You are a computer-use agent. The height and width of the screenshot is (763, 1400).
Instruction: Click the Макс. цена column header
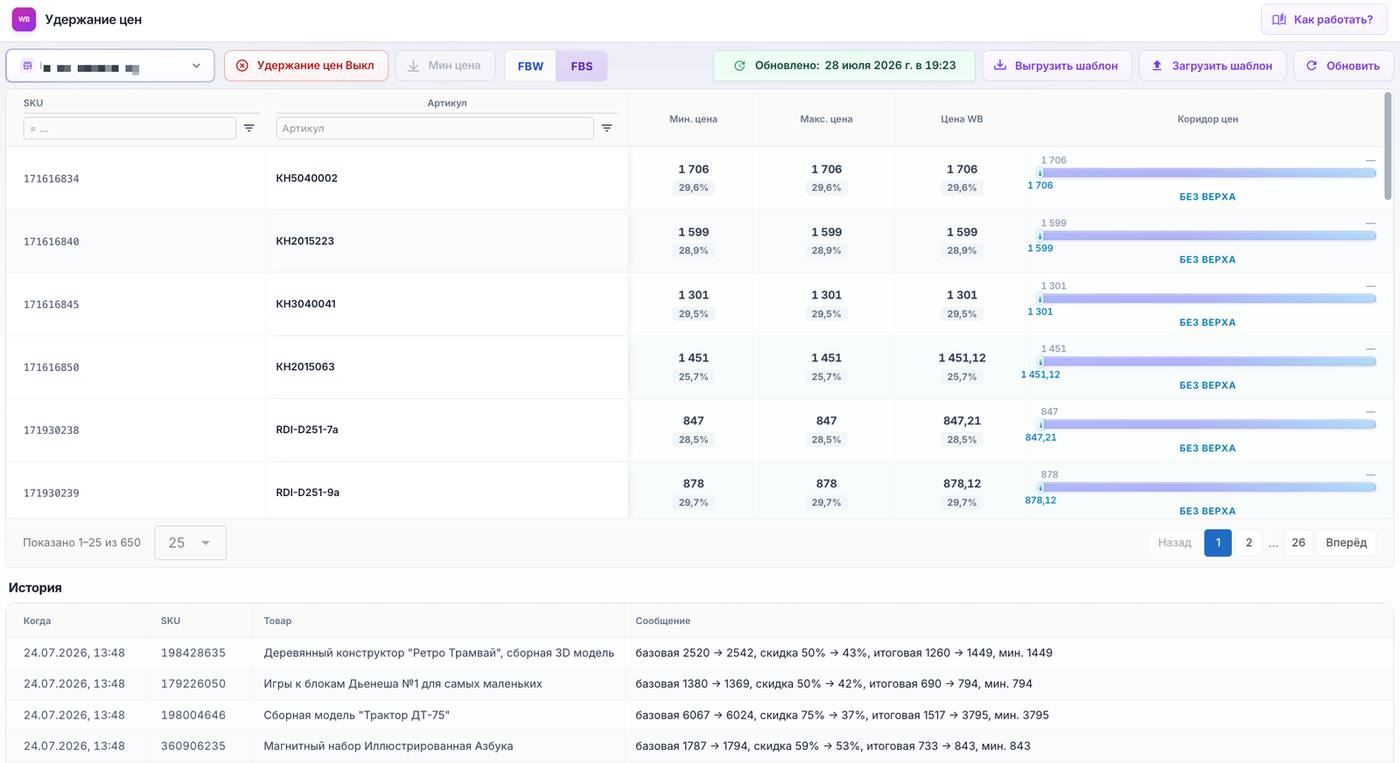coord(826,119)
